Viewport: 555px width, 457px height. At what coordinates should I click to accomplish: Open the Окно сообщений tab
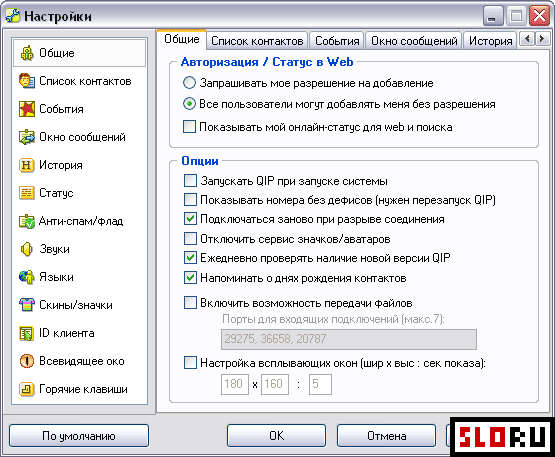pos(414,41)
